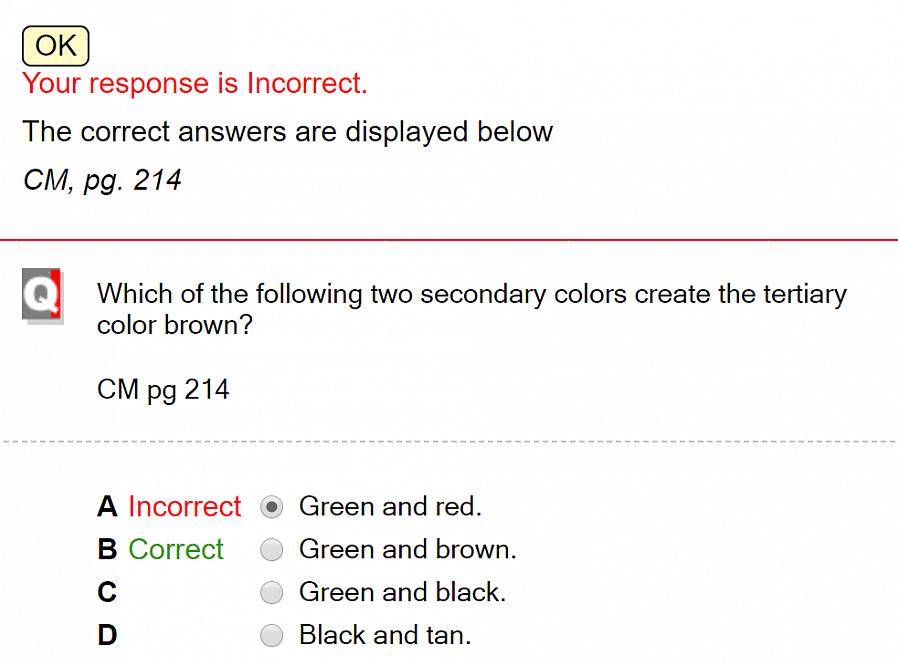
Task: Click the green Correct label beside B
Action: click(176, 550)
